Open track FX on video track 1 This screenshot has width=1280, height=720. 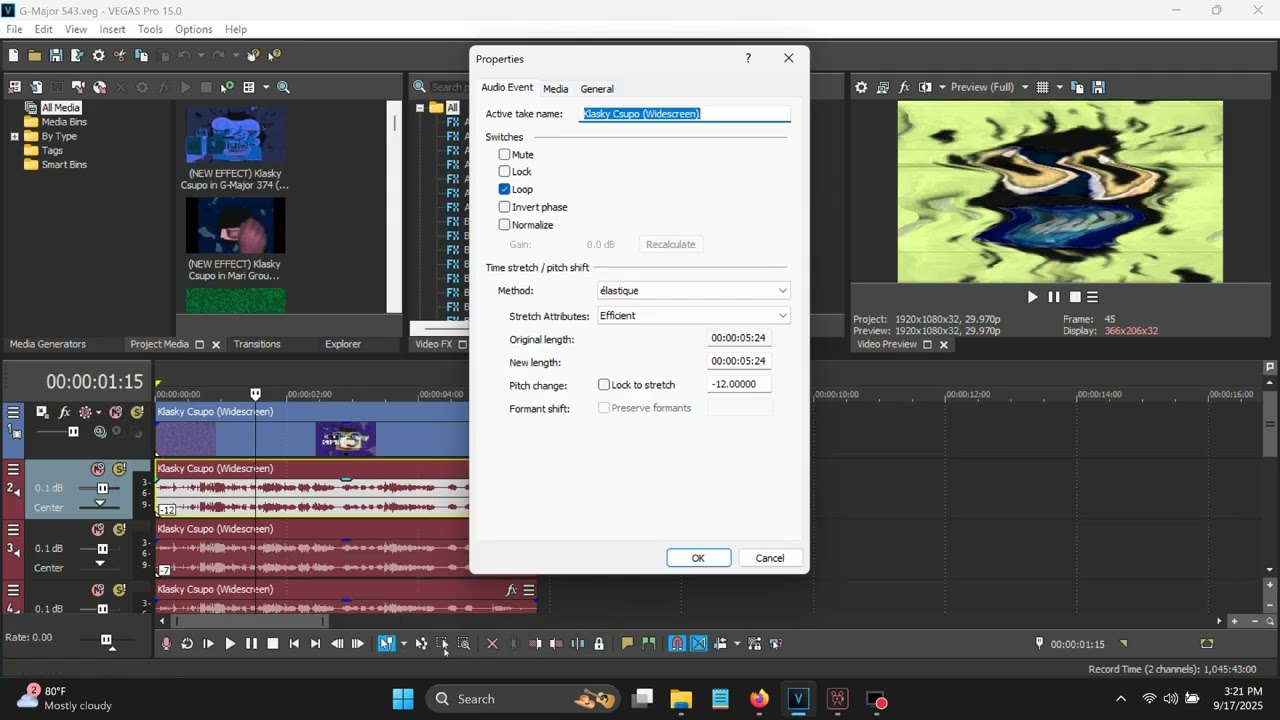click(65, 412)
